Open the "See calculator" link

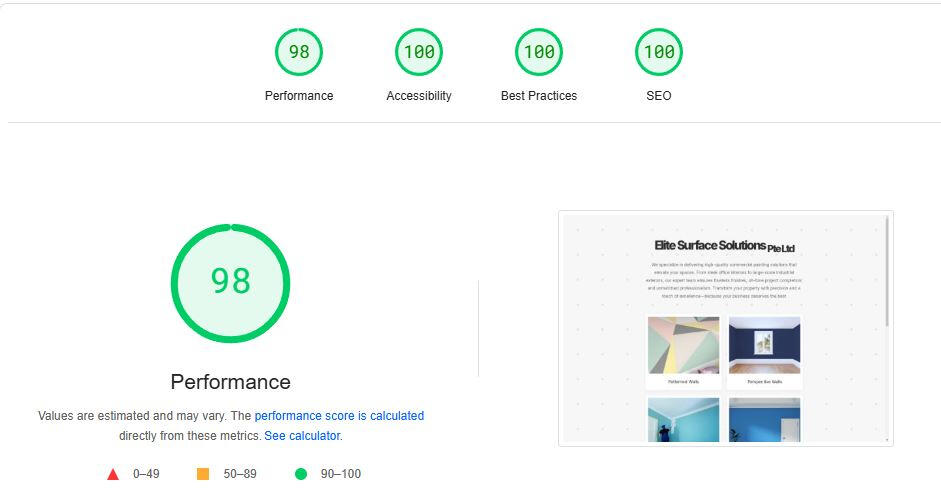coord(302,436)
